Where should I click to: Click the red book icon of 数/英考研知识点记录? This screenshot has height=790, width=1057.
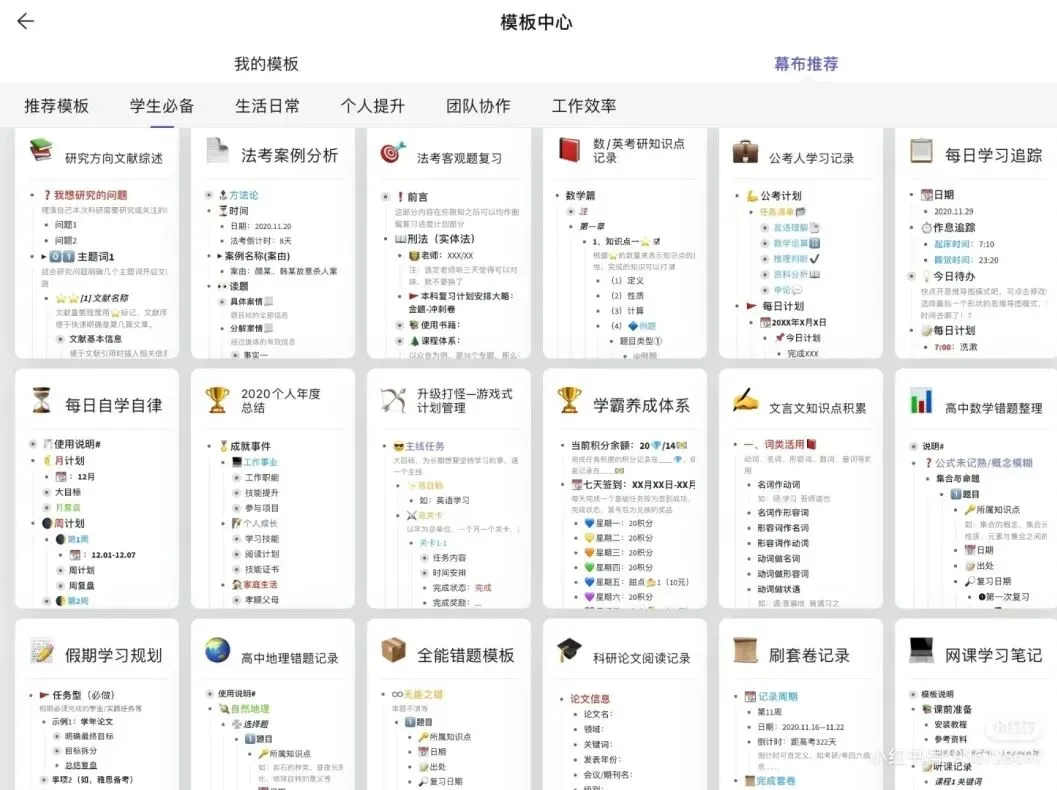[570, 150]
